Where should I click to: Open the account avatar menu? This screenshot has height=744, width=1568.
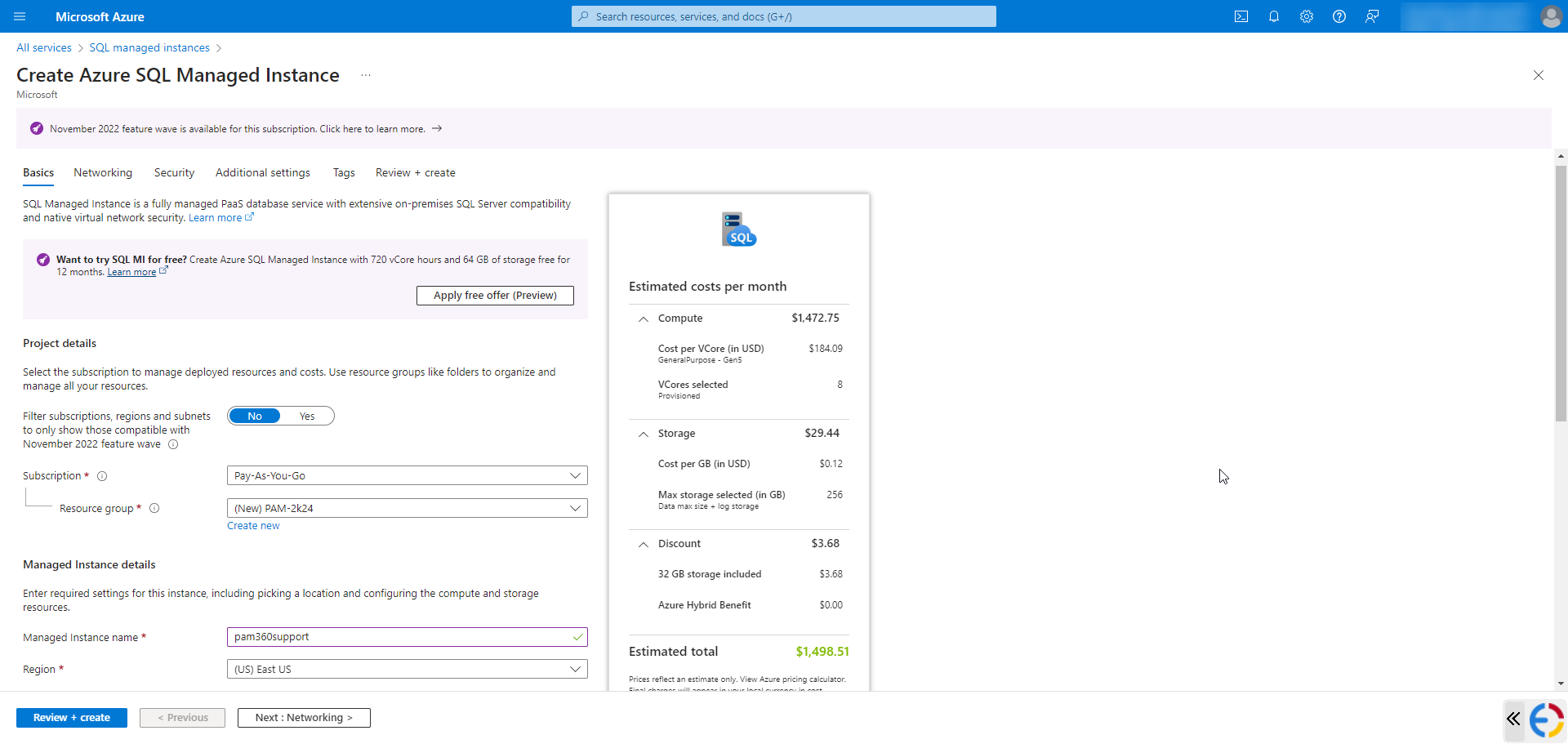(x=1551, y=16)
